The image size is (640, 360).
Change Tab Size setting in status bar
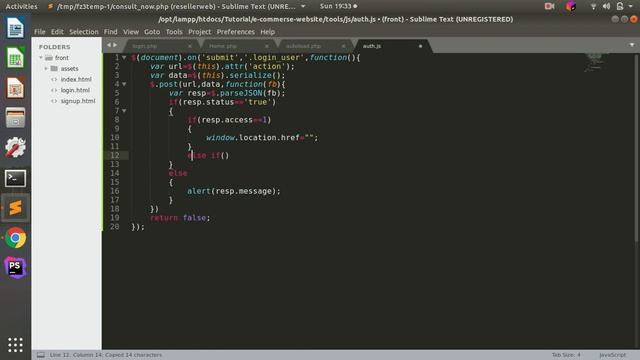[x=566, y=355]
